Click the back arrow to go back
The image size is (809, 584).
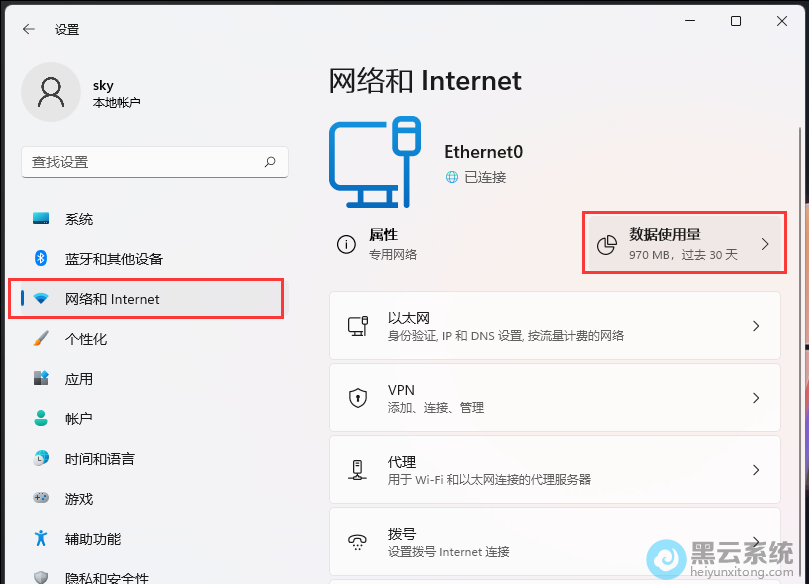coord(28,29)
